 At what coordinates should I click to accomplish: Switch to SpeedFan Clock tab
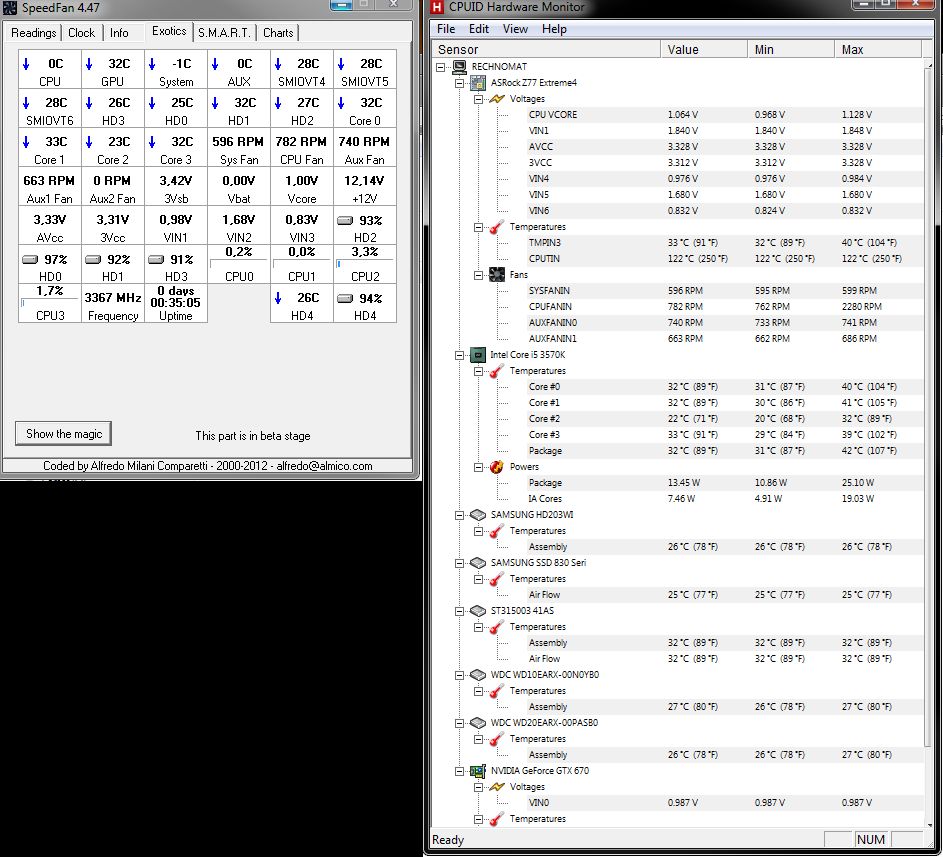click(81, 32)
